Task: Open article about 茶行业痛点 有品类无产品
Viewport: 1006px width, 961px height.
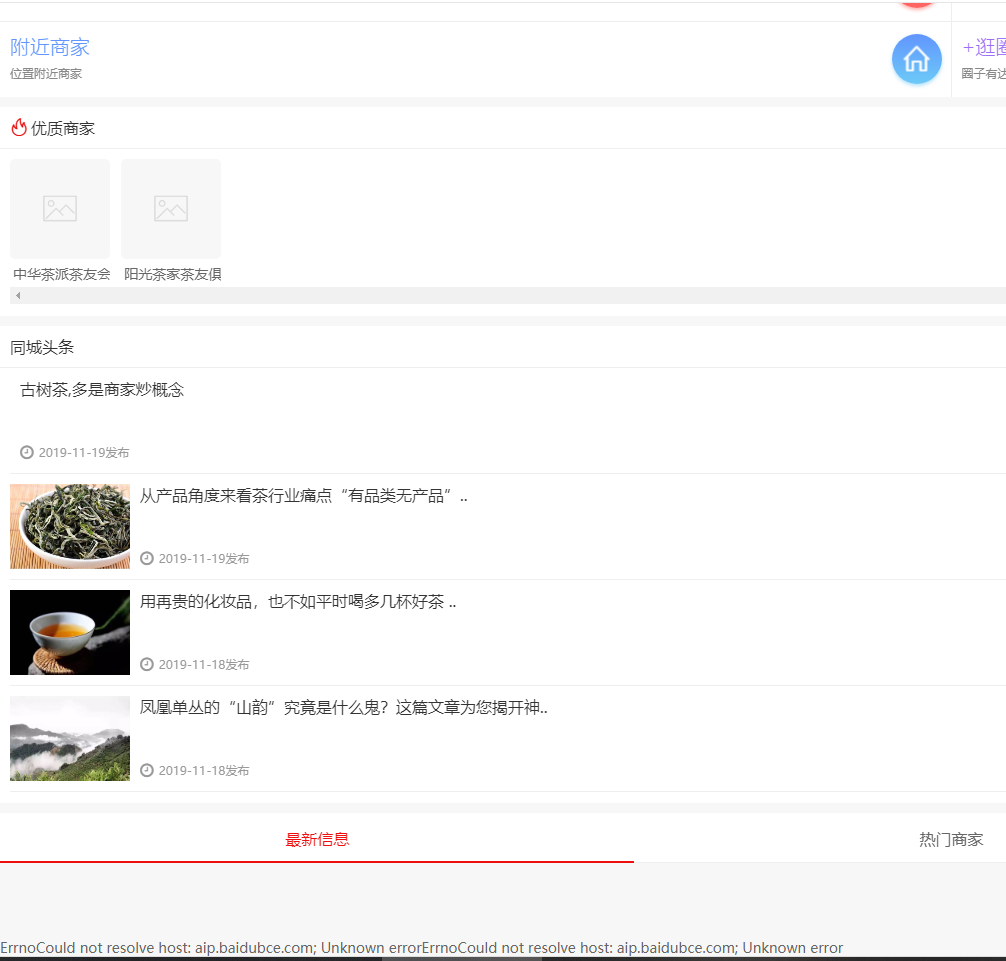Action: pyautogui.click(x=303, y=496)
